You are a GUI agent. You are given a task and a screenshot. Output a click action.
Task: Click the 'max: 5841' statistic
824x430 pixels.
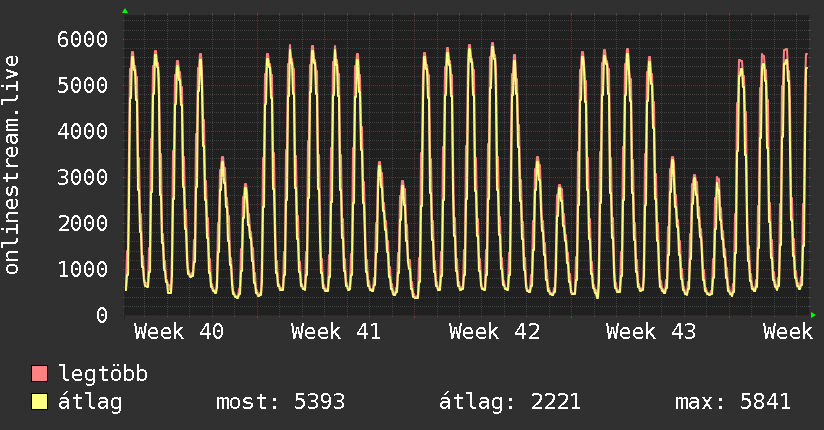click(x=733, y=402)
